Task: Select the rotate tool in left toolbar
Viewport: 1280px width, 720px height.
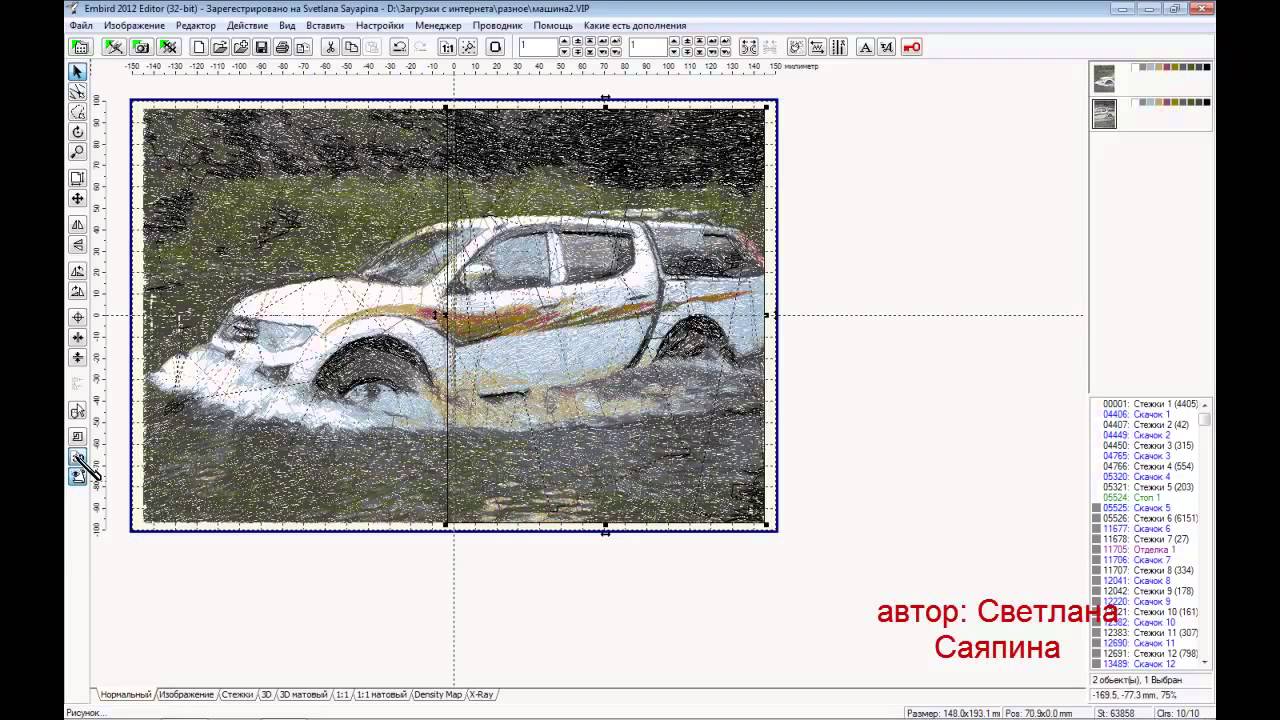Action: click(77, 132)
